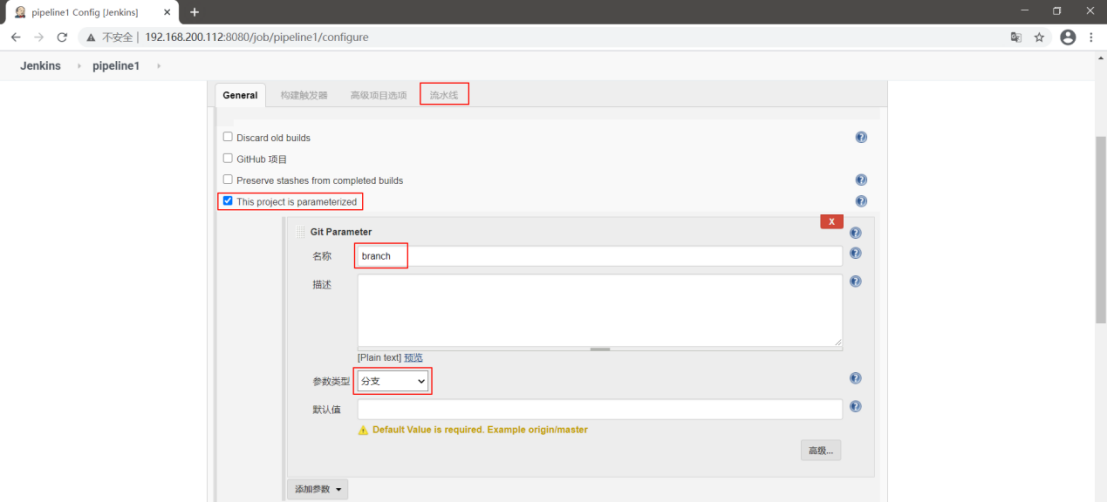The image size is (1108, 503).
Task: Click help icon for 参数类型 dropdown
Action: (x=855, y=379)
